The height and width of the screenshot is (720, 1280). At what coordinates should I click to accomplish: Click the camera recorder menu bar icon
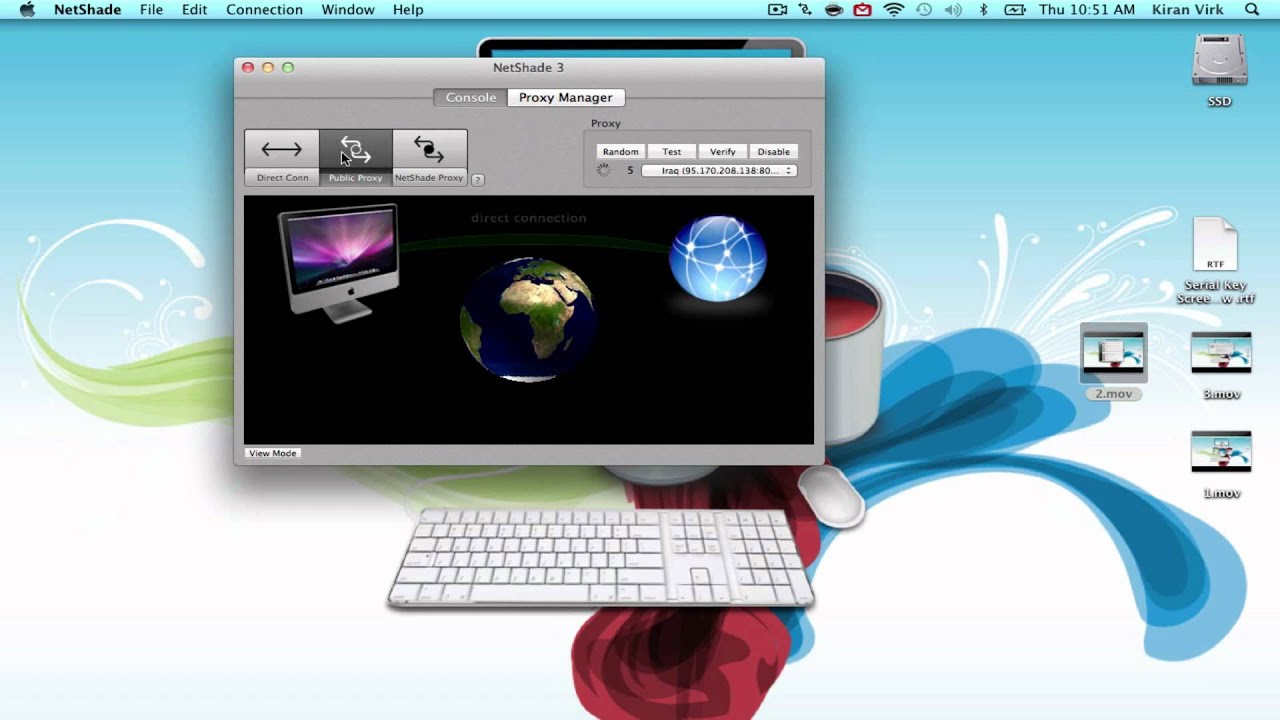(777, 10)
